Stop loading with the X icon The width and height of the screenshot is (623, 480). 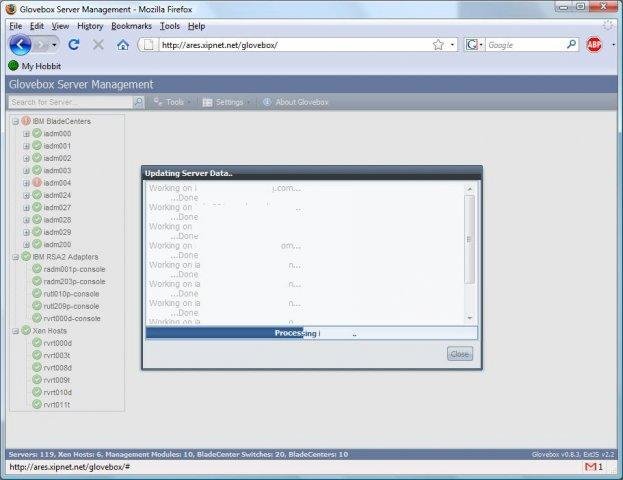98,45
